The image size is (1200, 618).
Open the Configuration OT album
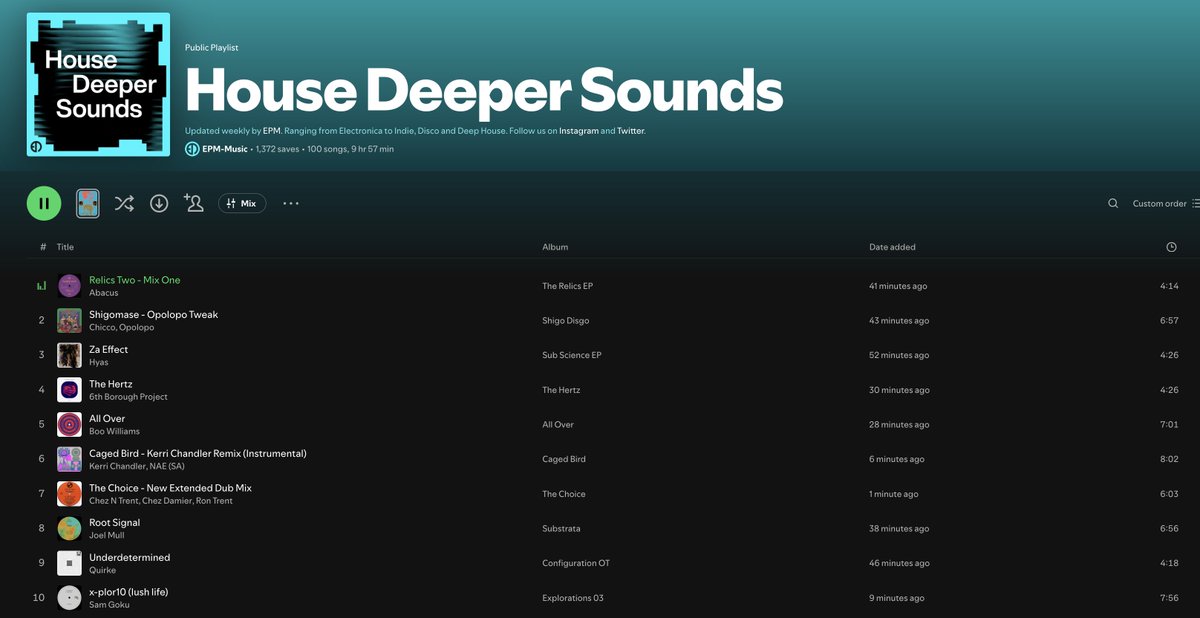(576, 563)
